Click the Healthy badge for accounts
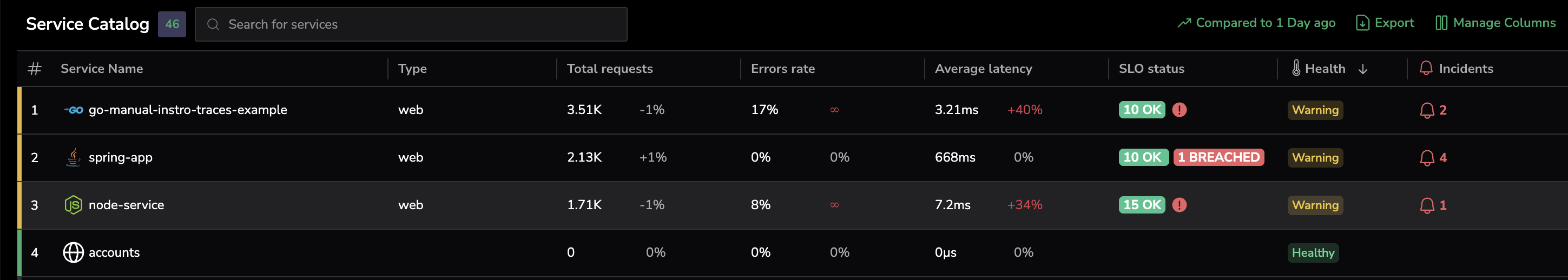This screenshot has height=280, width=1568. [1313, 252]
